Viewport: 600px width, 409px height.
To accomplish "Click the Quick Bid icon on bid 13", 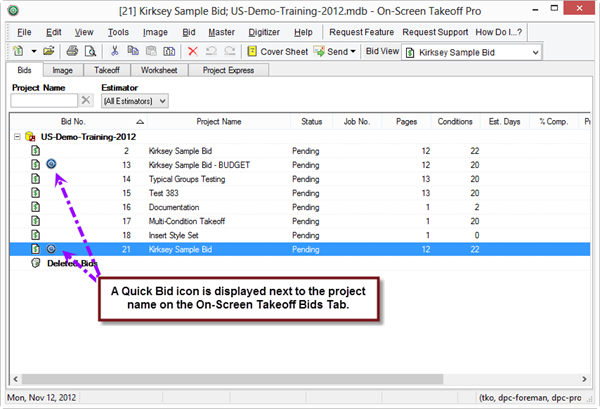I will (x=51, y=164).
